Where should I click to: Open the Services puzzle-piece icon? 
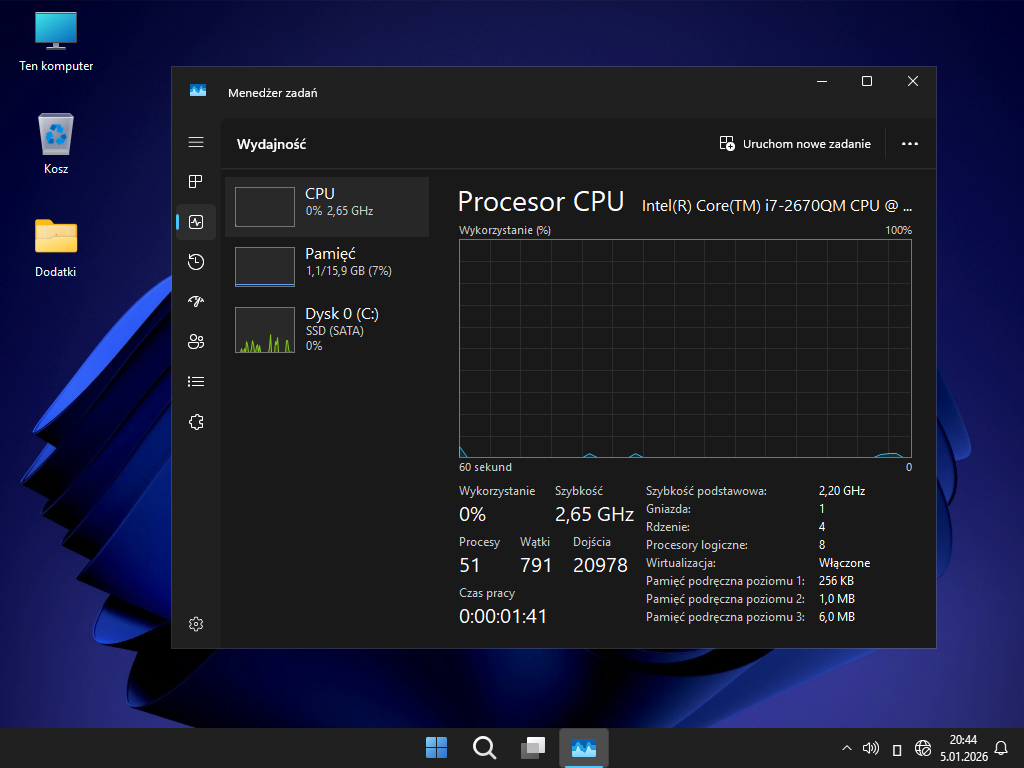pyautogui.click(x=196, y=422)
